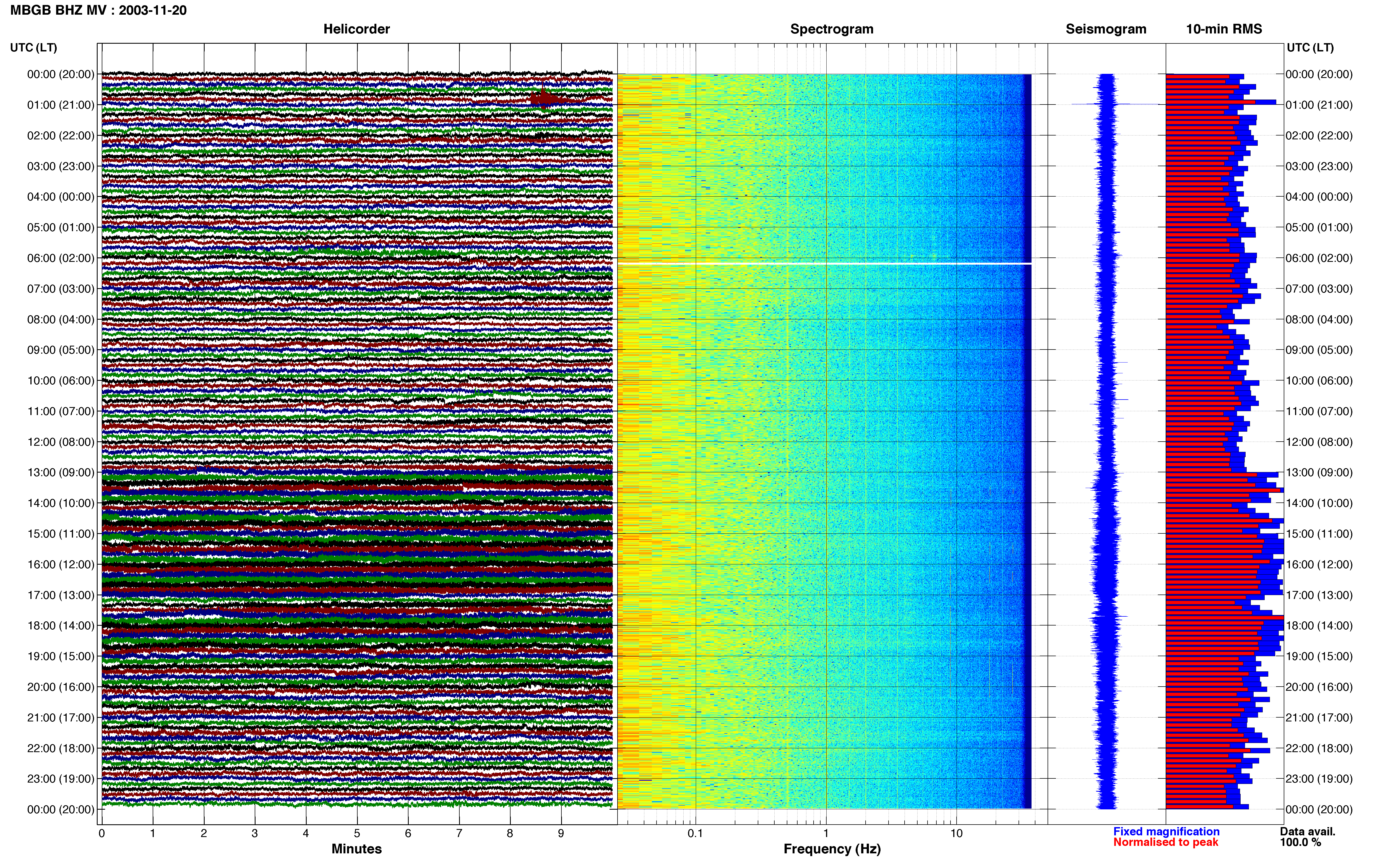
Task: Click the Spectrogram panel heading
Action: (x=832, y=29)
